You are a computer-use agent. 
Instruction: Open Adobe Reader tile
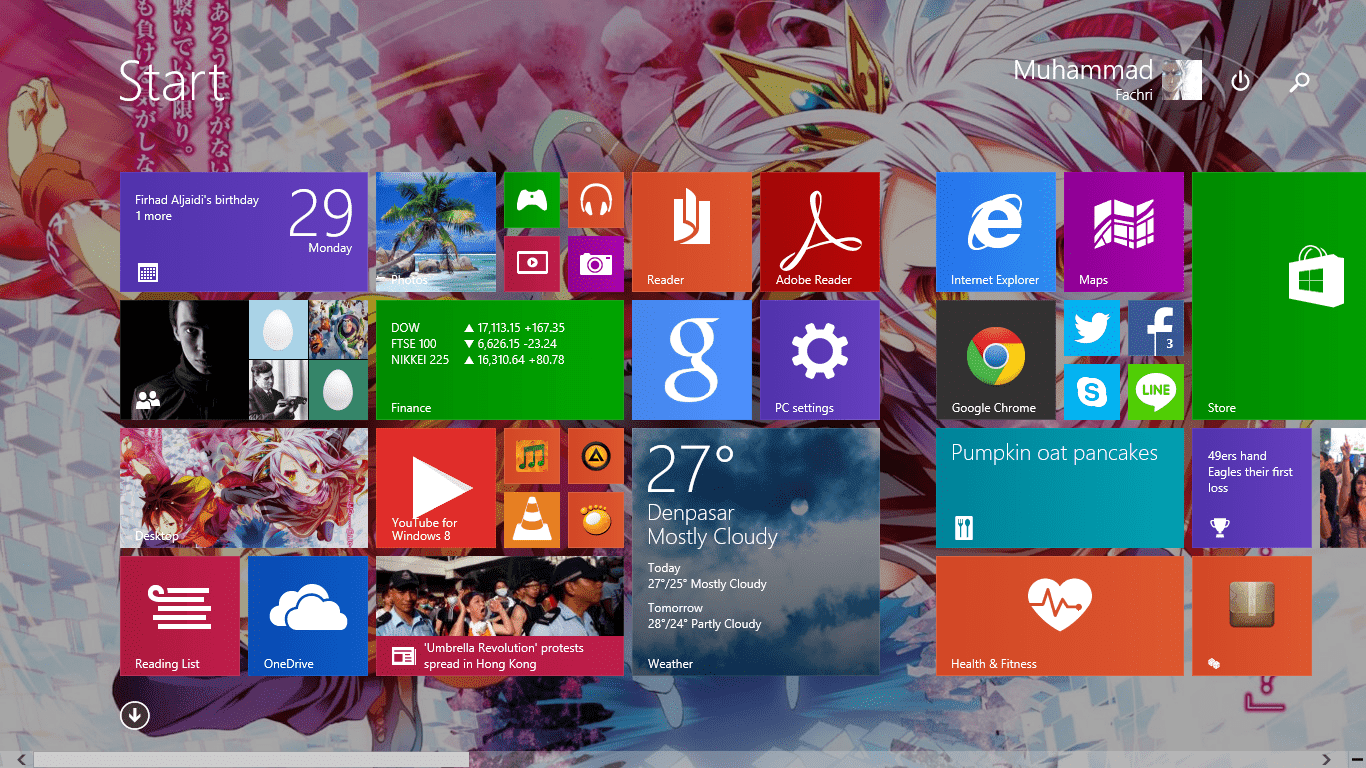click(819, 232)
